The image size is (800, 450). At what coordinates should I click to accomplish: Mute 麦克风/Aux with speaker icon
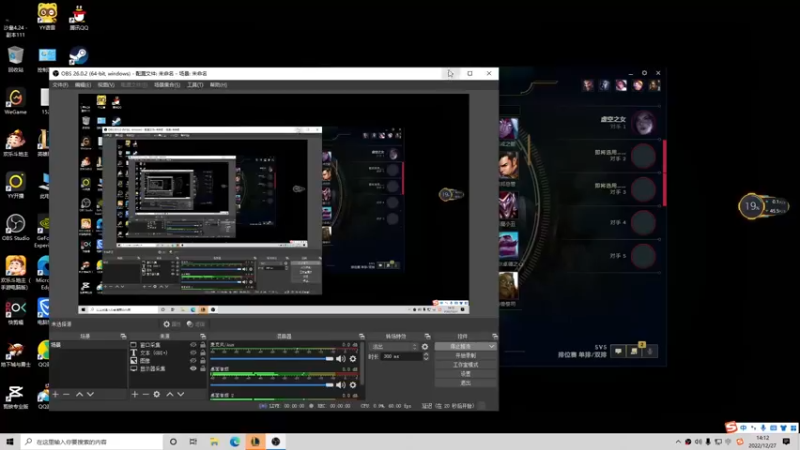[341, 359]
